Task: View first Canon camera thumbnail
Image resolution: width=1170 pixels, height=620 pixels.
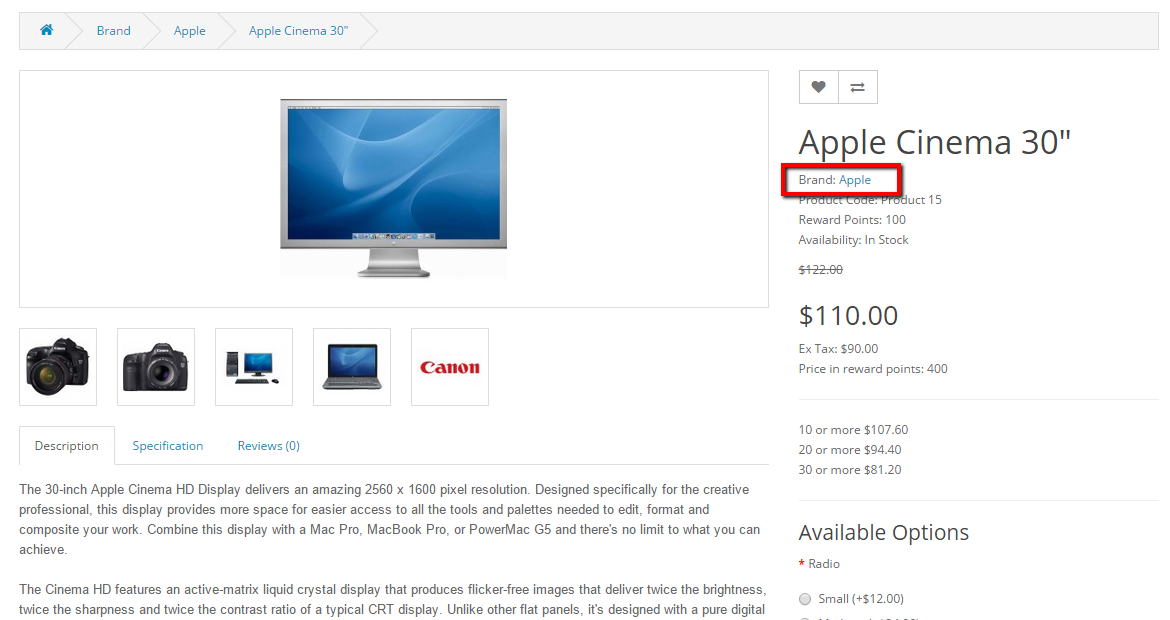Action: (58, 367)
